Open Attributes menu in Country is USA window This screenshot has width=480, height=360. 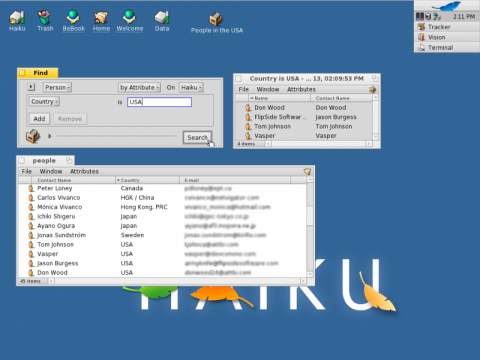tap(301, 89)
